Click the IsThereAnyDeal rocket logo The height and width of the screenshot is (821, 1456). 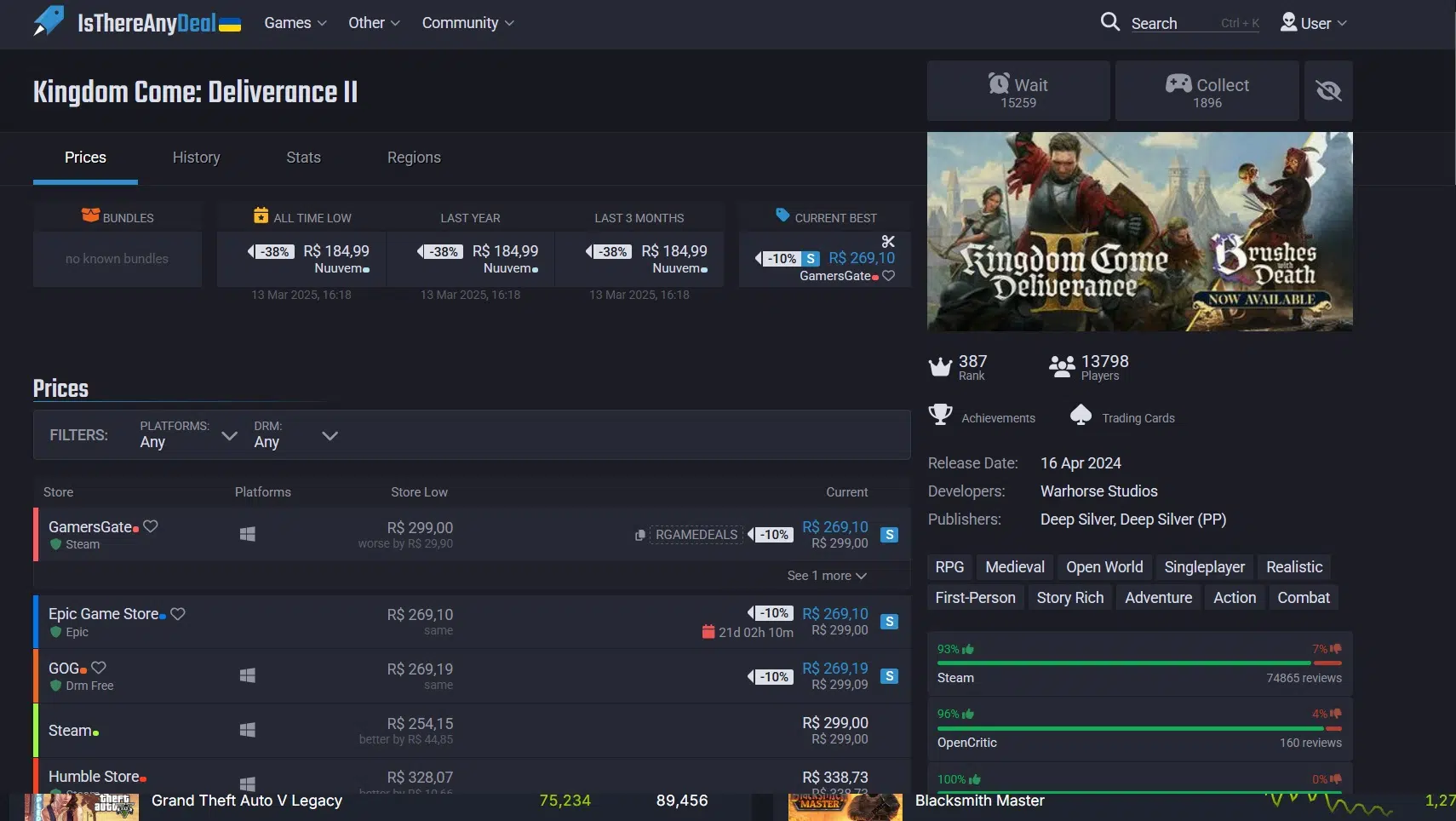click(x=49, y=21)
